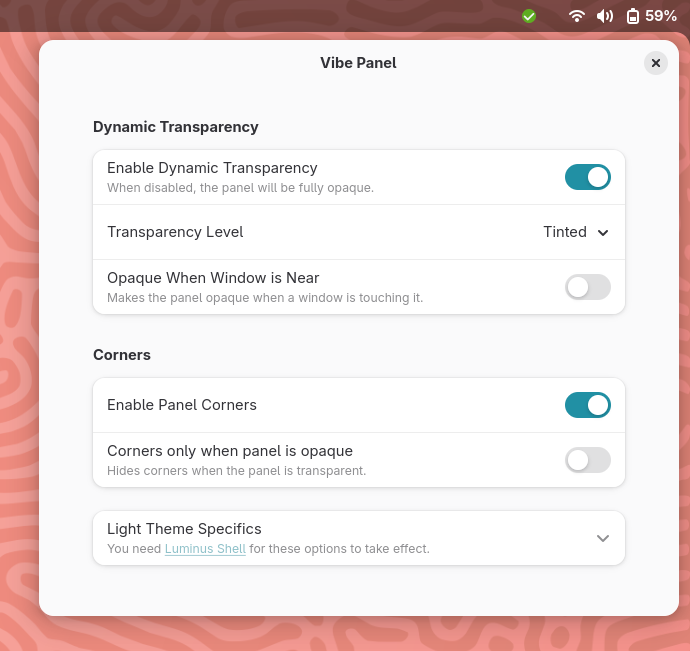This screenshot has height=651, width=690.
Task: Expand Light Theme Specifics chevron arrow
Action: [x=603, y=538]
